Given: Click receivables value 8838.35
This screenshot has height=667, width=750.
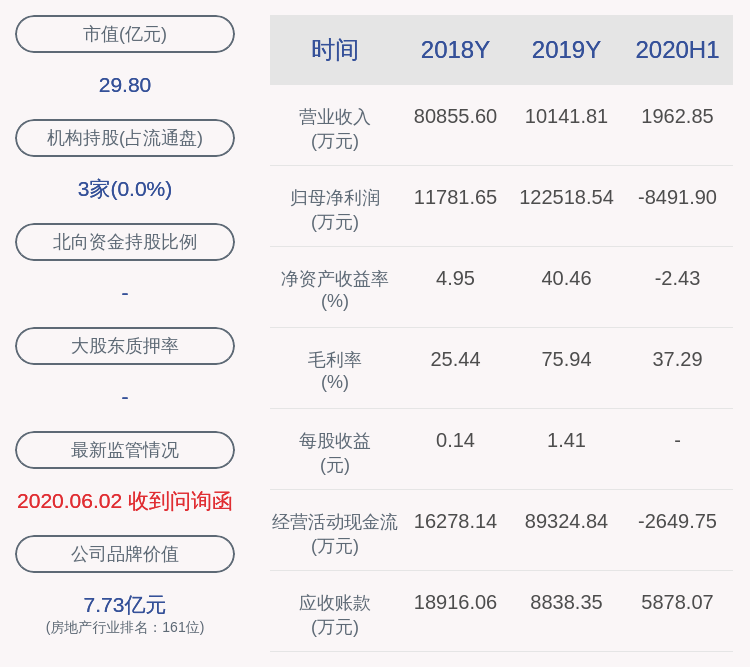Looking at the screenshot, I should [566, 602].
